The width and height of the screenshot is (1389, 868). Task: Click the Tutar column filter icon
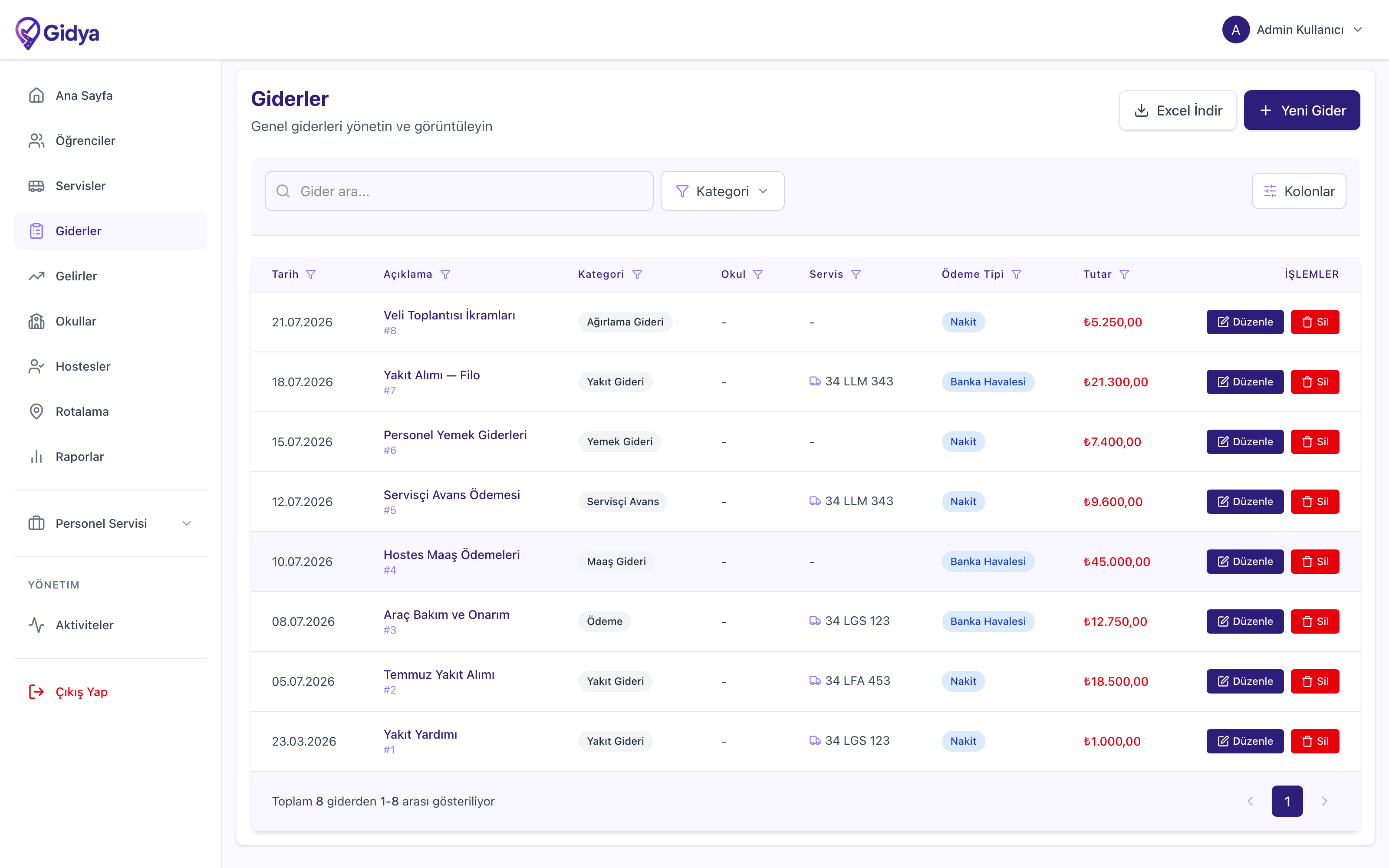1124,274
